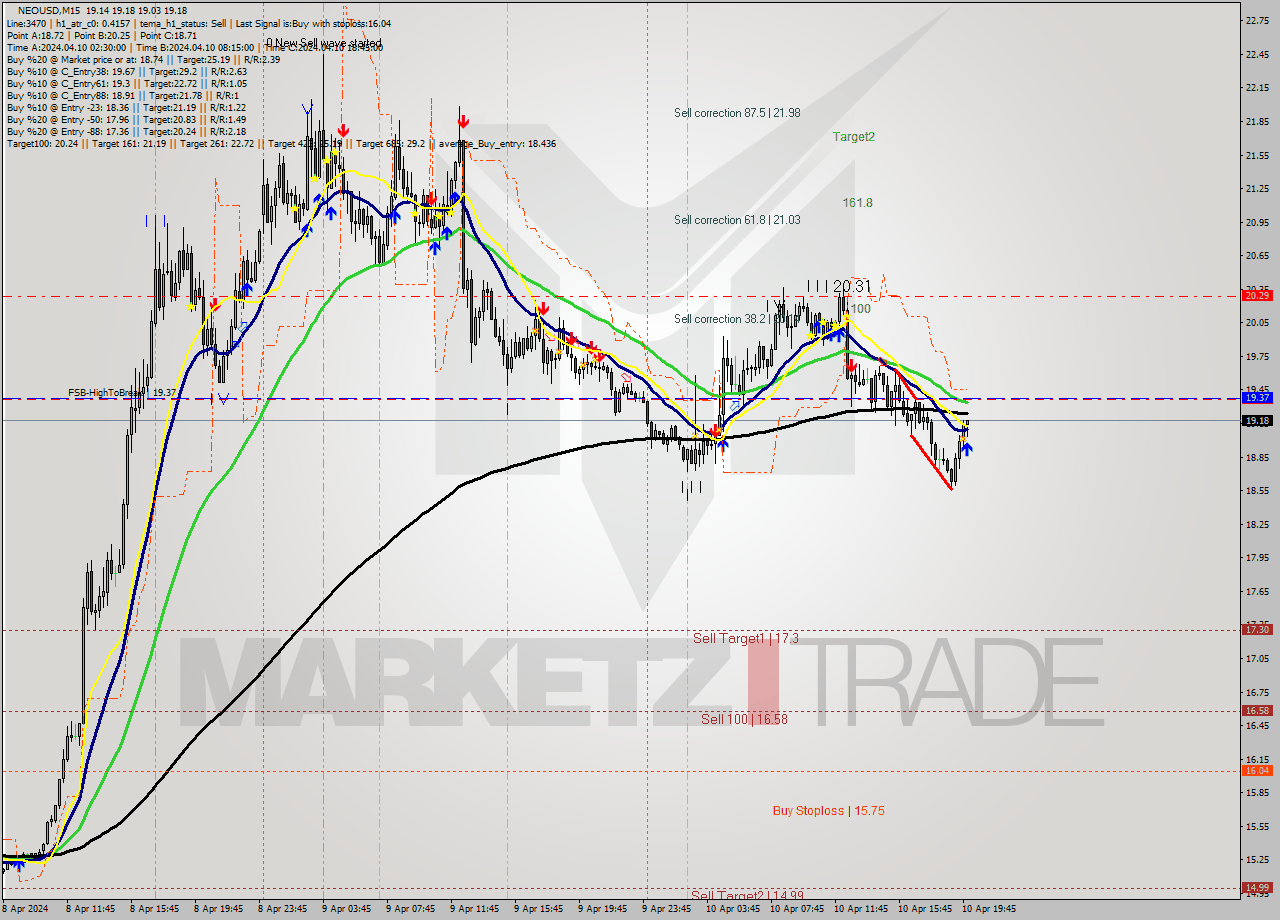Select the red 20.29 price tag on axis
The height and width of the screenshot is (920, 1280).
[1257, 295]
